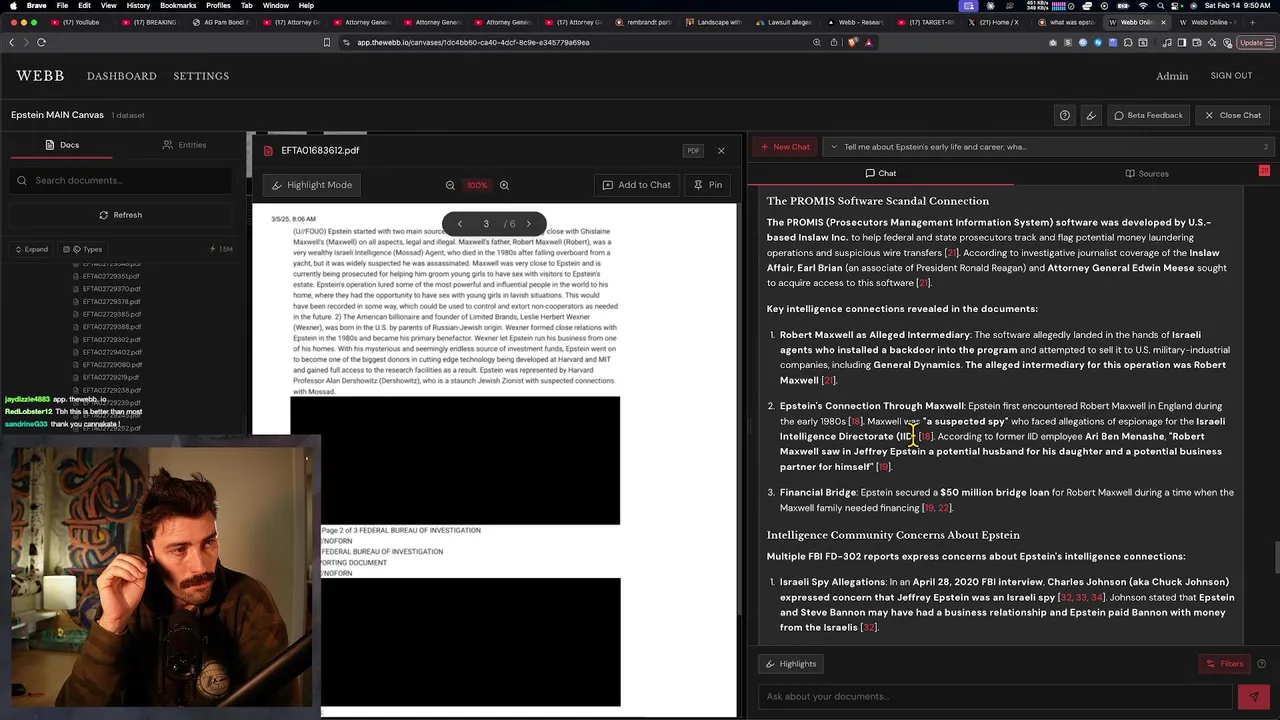Open DASHBOARD navigation link
1280x720 pixels.
121,76
